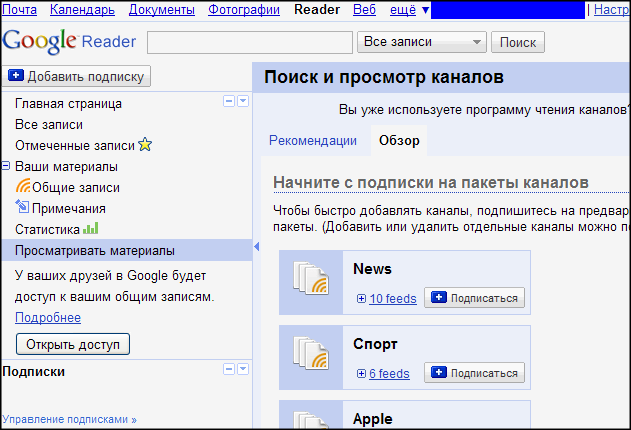Collapse the top navigation section minus button

229,101
